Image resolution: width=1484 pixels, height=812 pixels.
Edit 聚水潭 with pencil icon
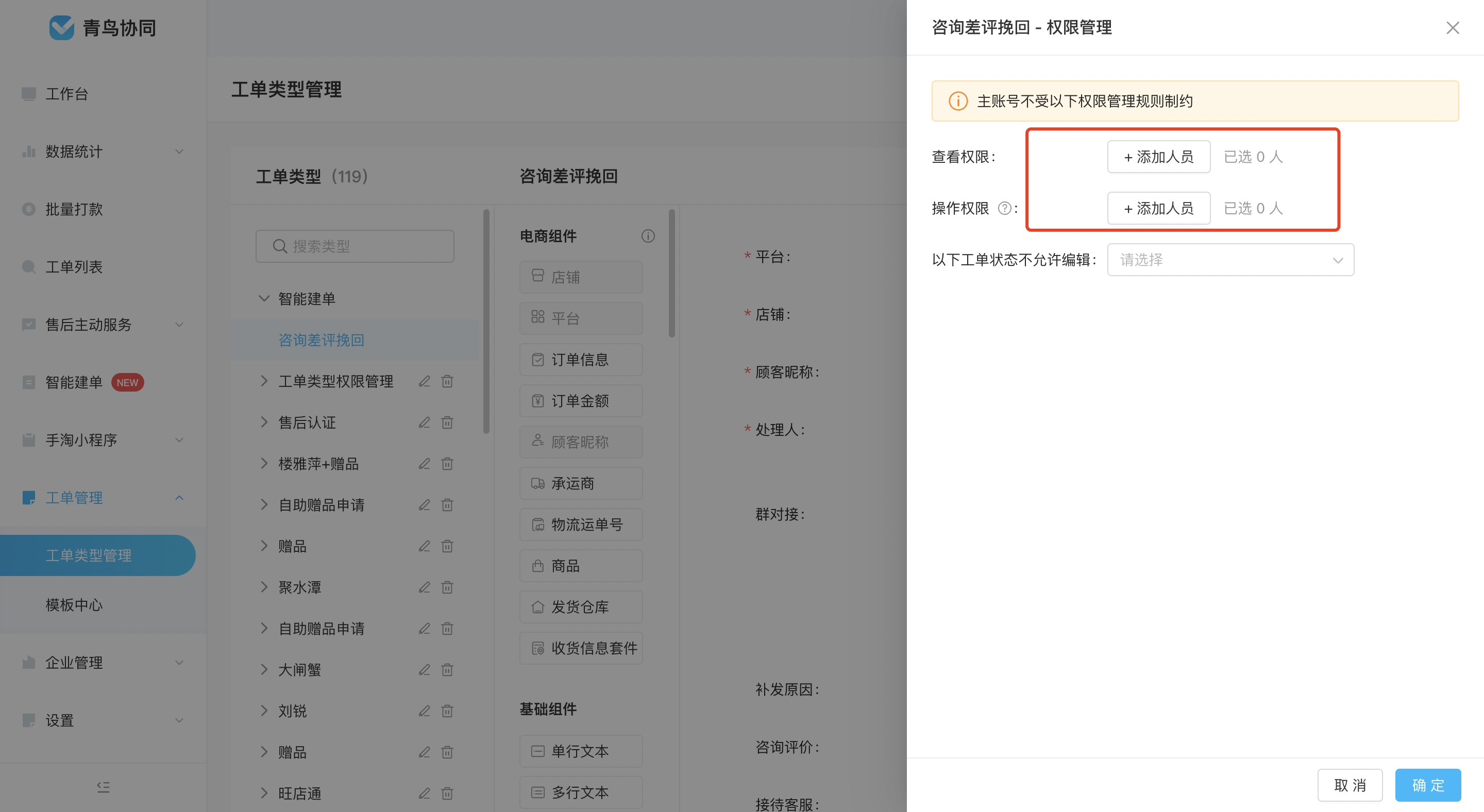pos(424,587)
